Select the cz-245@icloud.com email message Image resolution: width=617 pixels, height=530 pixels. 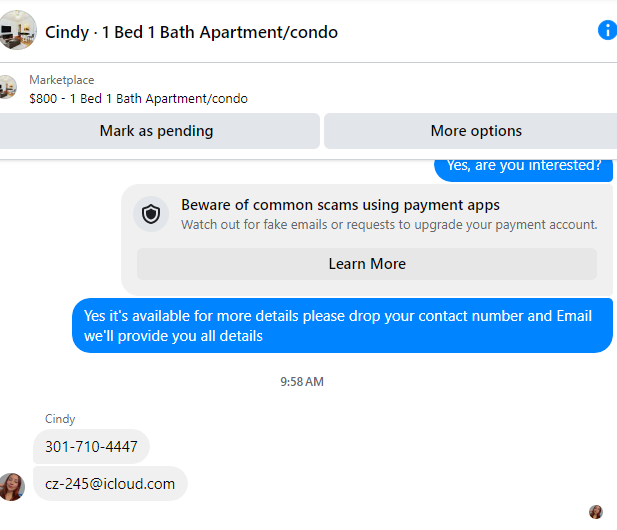tap(110, 484)
